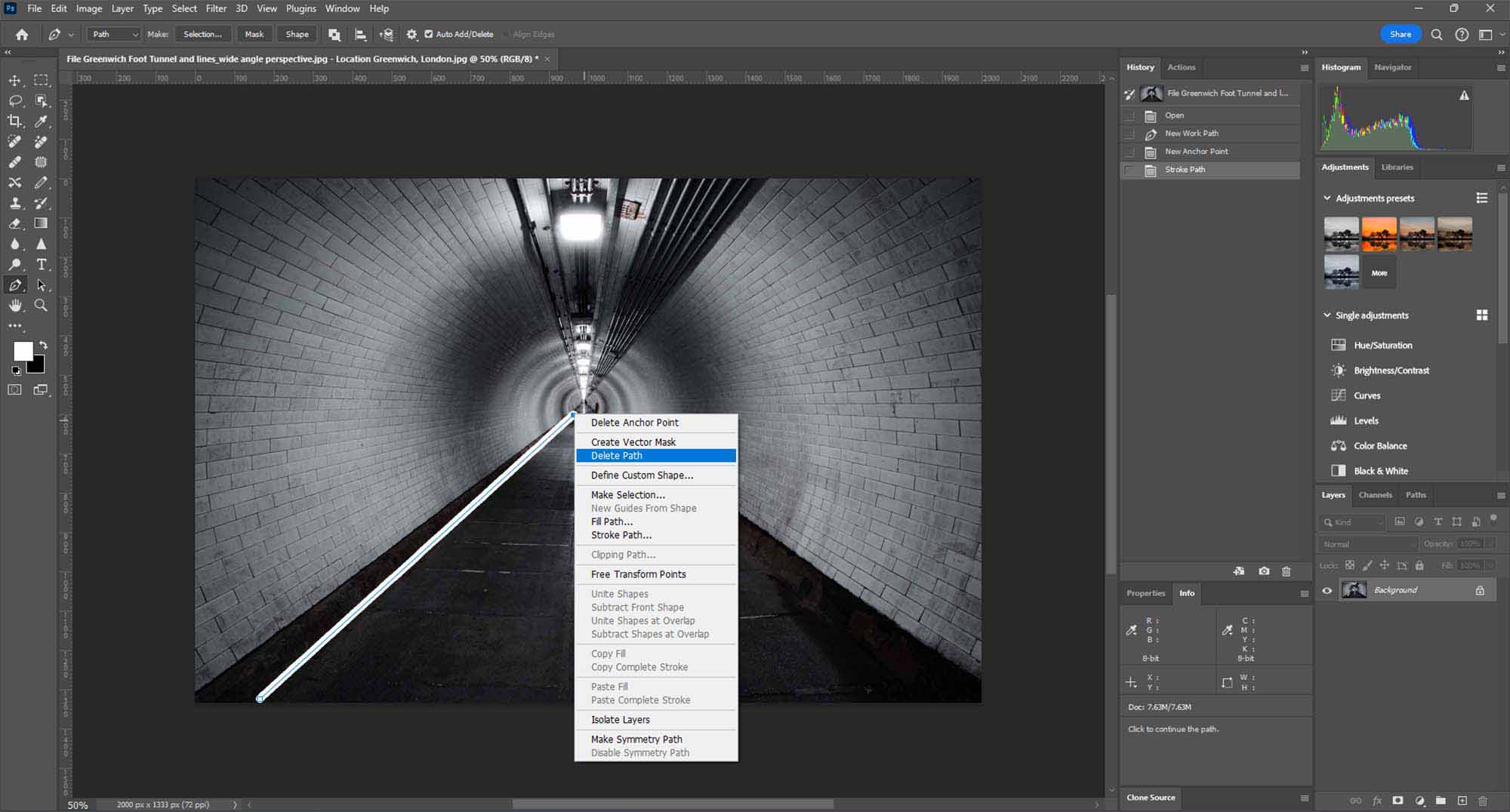Open the pen options gear icon
The image size is (1510, 812).
coord(411,34)
